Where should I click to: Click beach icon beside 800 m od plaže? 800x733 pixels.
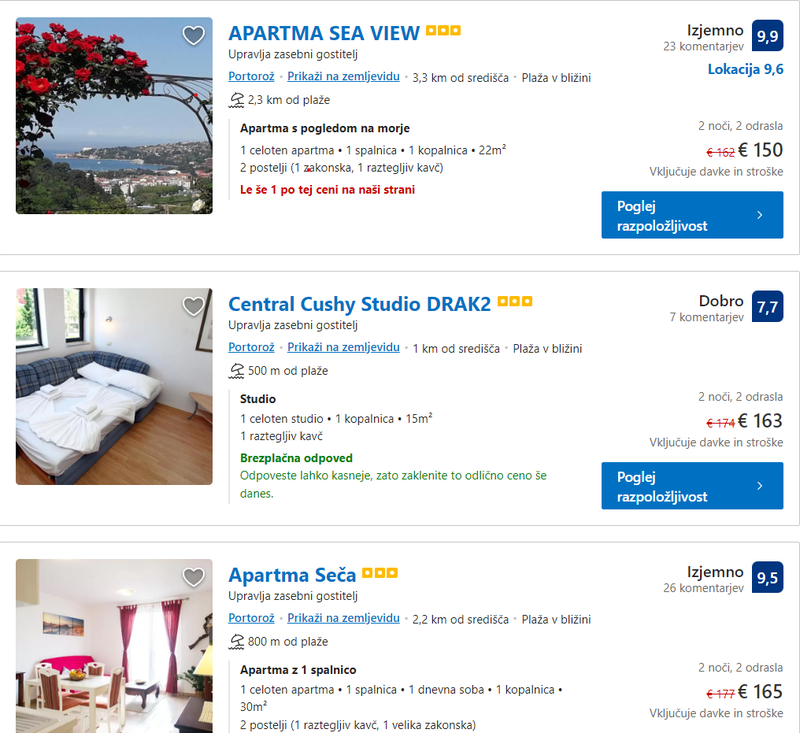[x=236, y=642]
